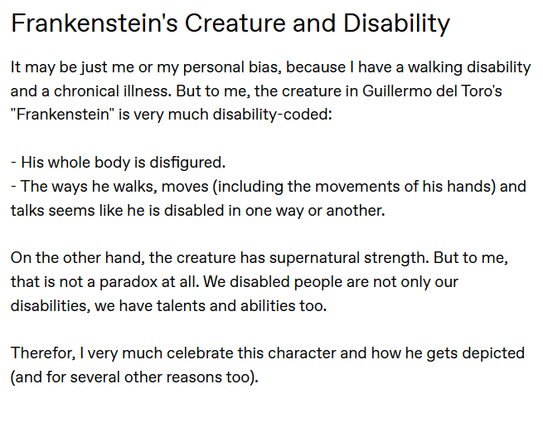Image resolution: width=543 pixels, height=424 pixels.
Task: Click the phrase "chronical illness"
Action: 112,91
